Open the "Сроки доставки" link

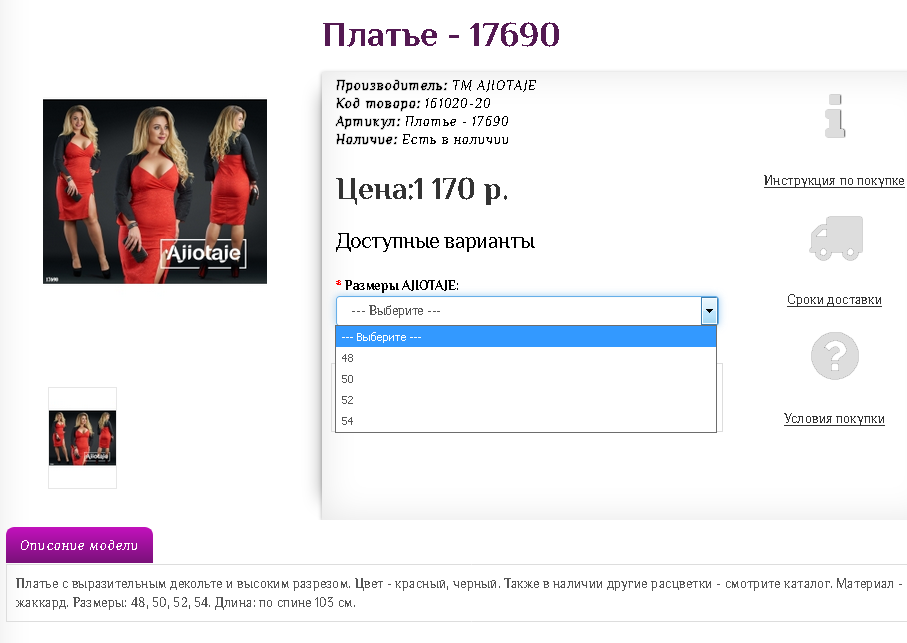(x=834, y=299)
